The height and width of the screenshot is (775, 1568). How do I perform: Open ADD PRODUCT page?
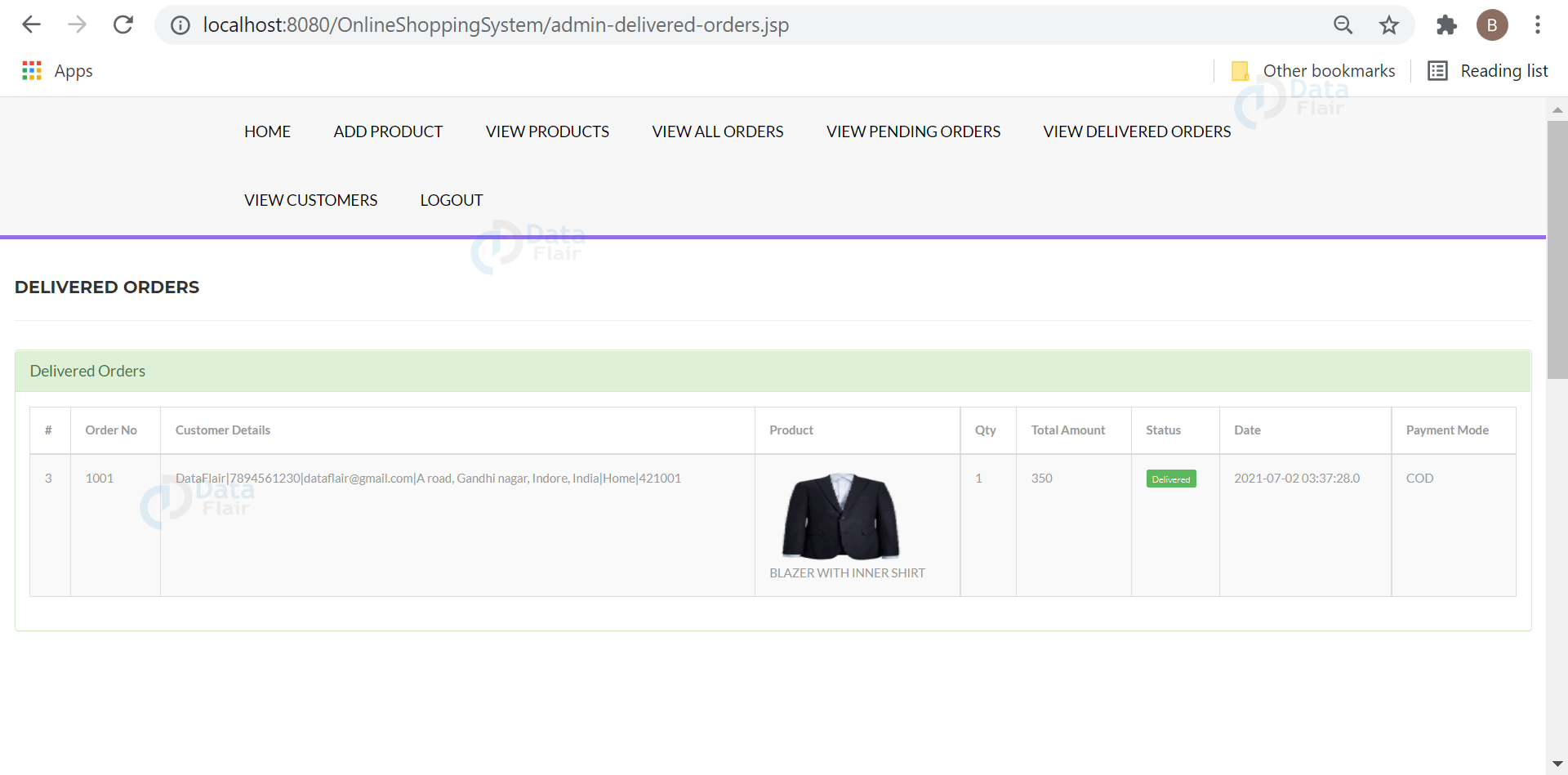click(x=388, y=131)
